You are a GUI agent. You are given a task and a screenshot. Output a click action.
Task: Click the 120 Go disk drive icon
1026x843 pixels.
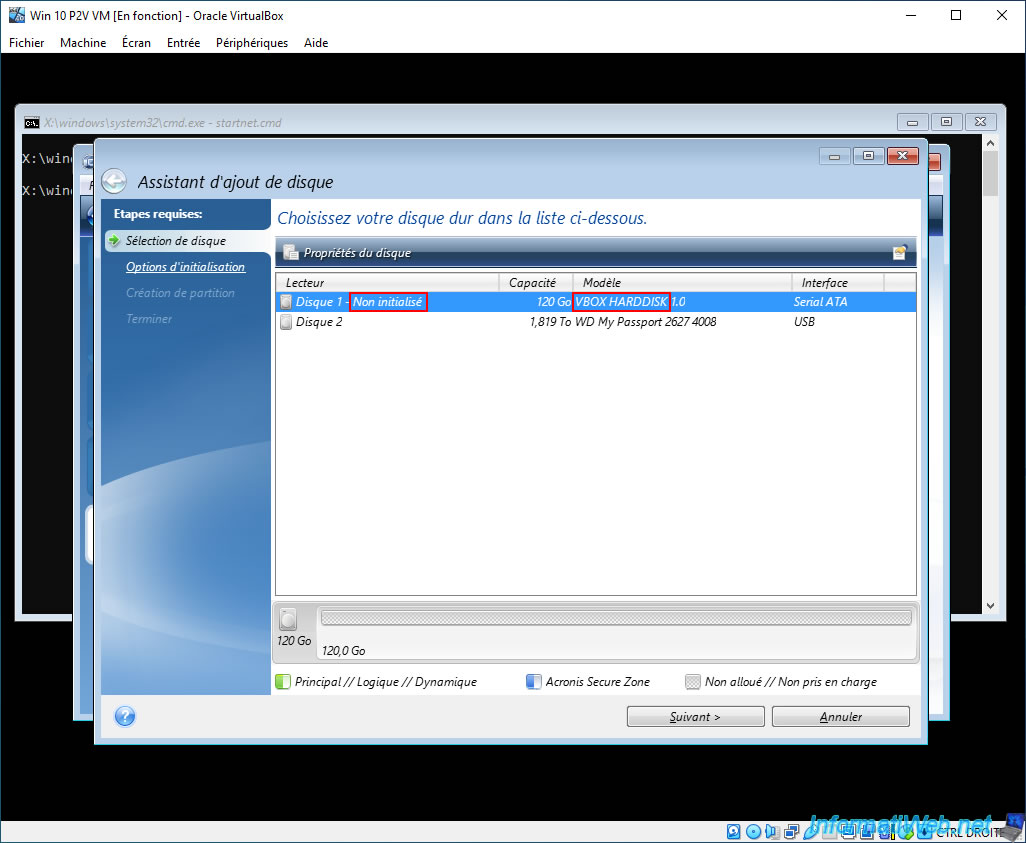pyautogui.click(x=288, y=619)
